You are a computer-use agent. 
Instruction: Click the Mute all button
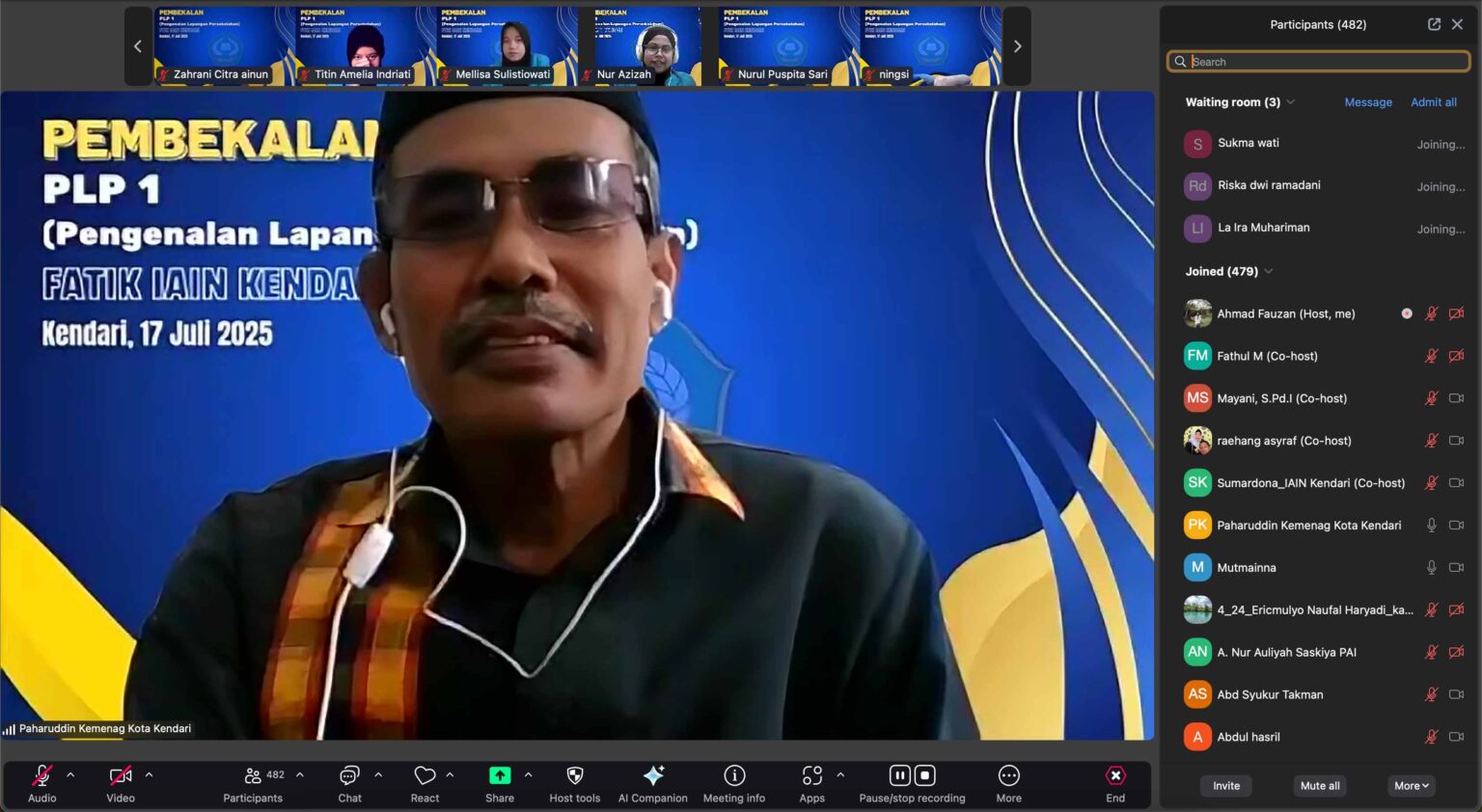click(x=1320, y=786)
